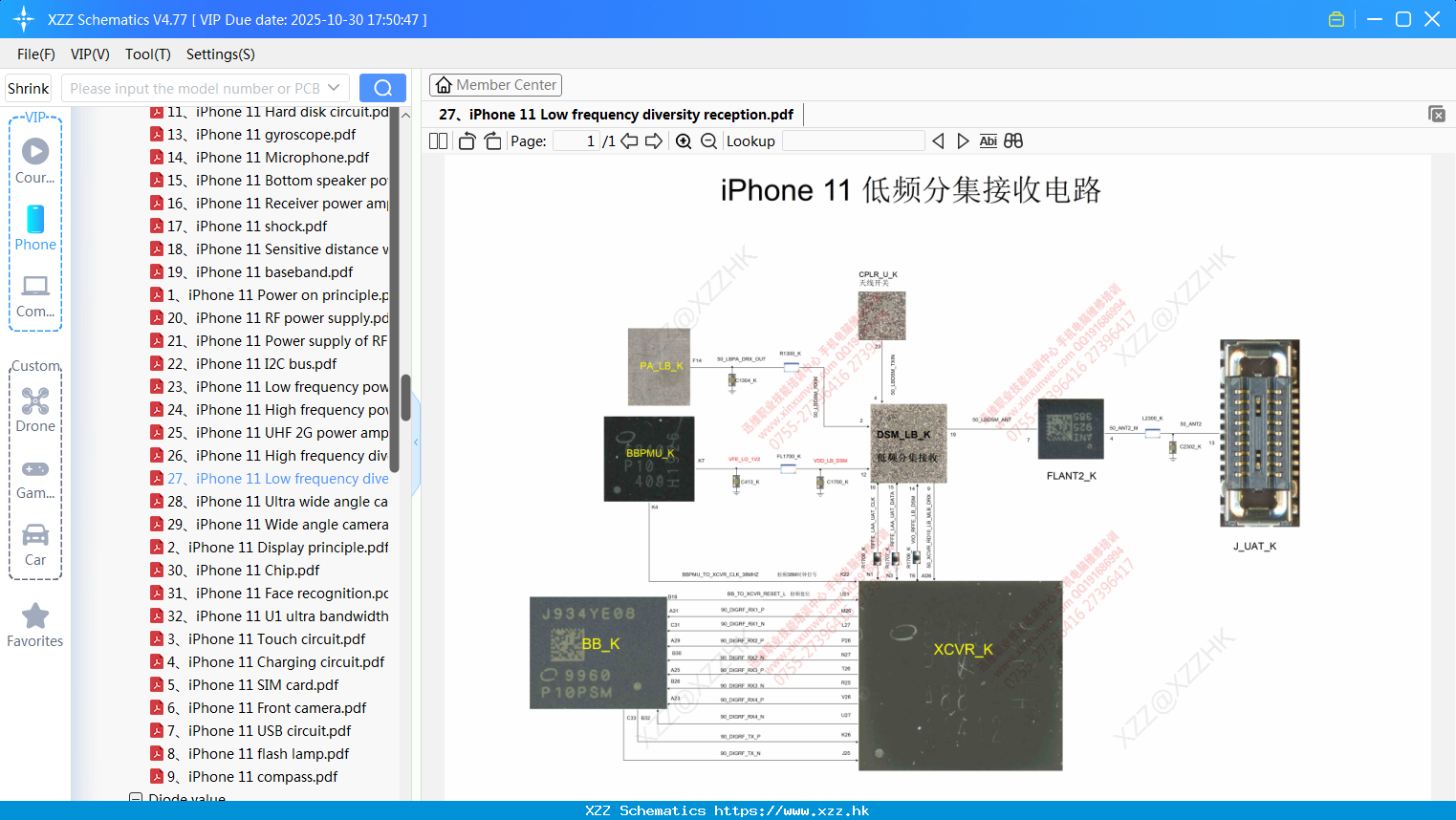Click the detach window icon at top right of viewer
This screenshot has height=820, width=1456.
coord(1437,114)
